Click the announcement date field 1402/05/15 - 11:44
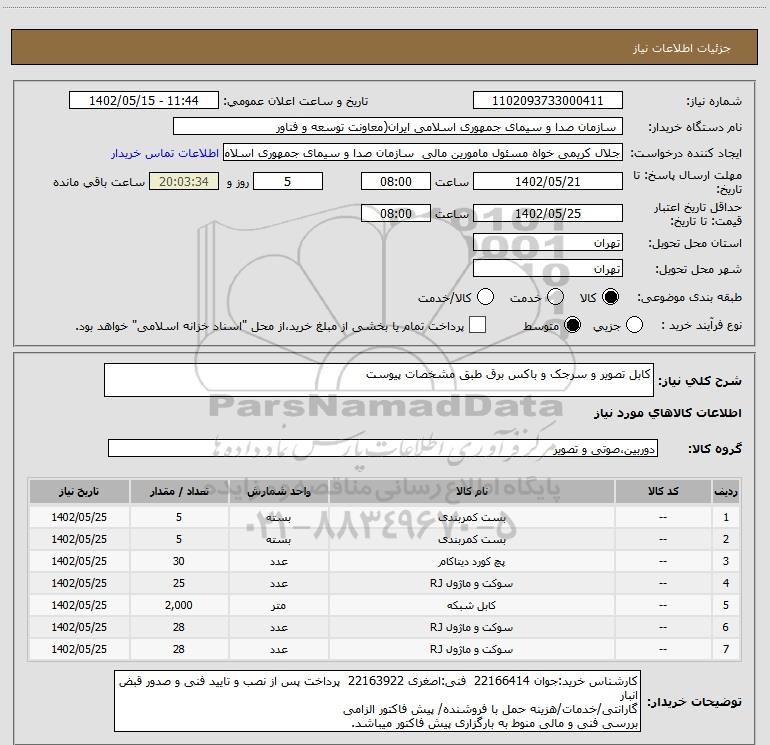The width and height of the screenshot is (770, 745). pos(144,101)
